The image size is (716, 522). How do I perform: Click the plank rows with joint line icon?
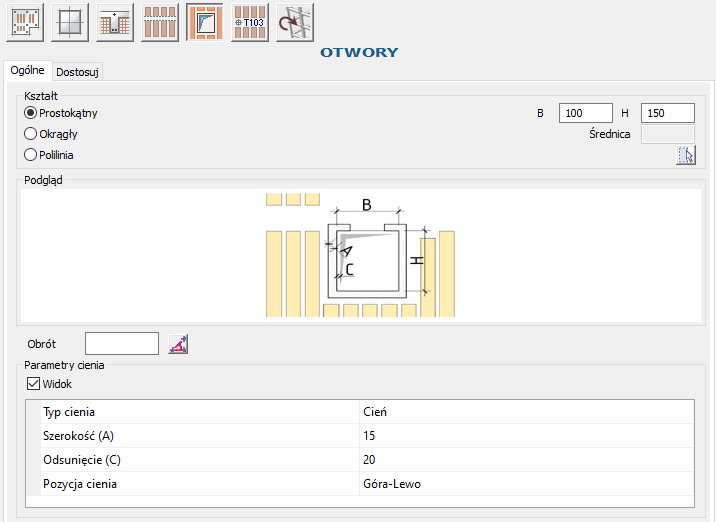click(159, 22)
